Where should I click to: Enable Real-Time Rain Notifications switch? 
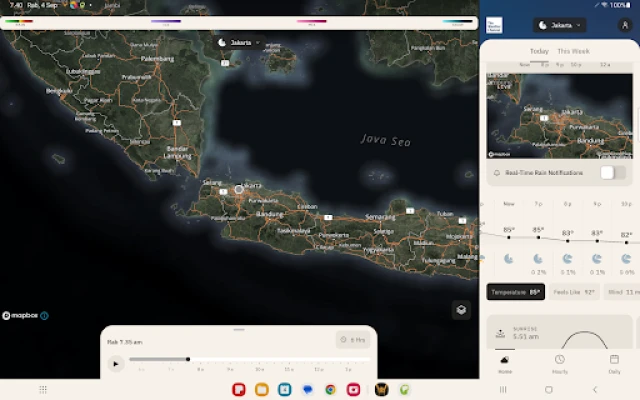coord(611,173)
